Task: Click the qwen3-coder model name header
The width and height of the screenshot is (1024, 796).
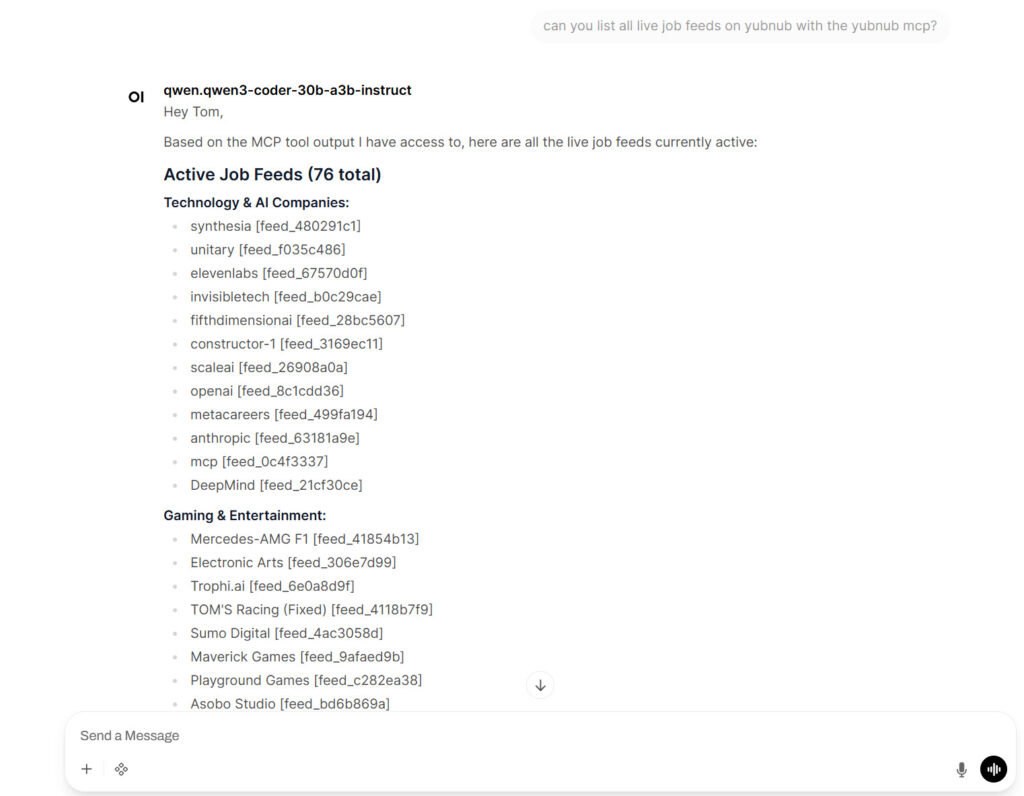Action: 287,89
